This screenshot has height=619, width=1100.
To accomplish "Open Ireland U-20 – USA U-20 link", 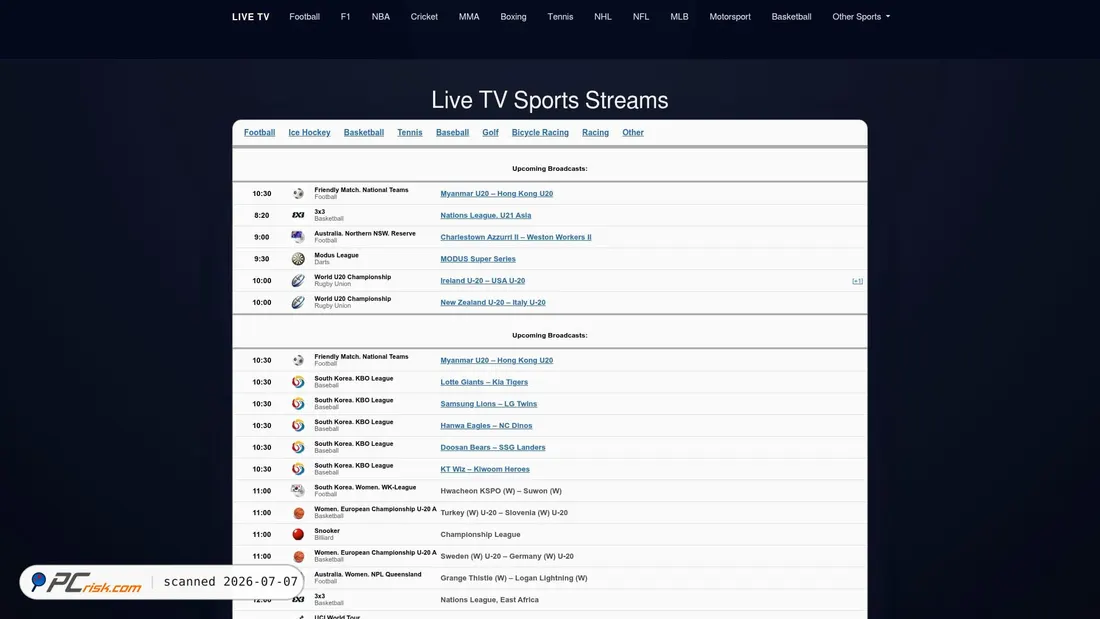I will pyautogui.click(x=483, y=281).
